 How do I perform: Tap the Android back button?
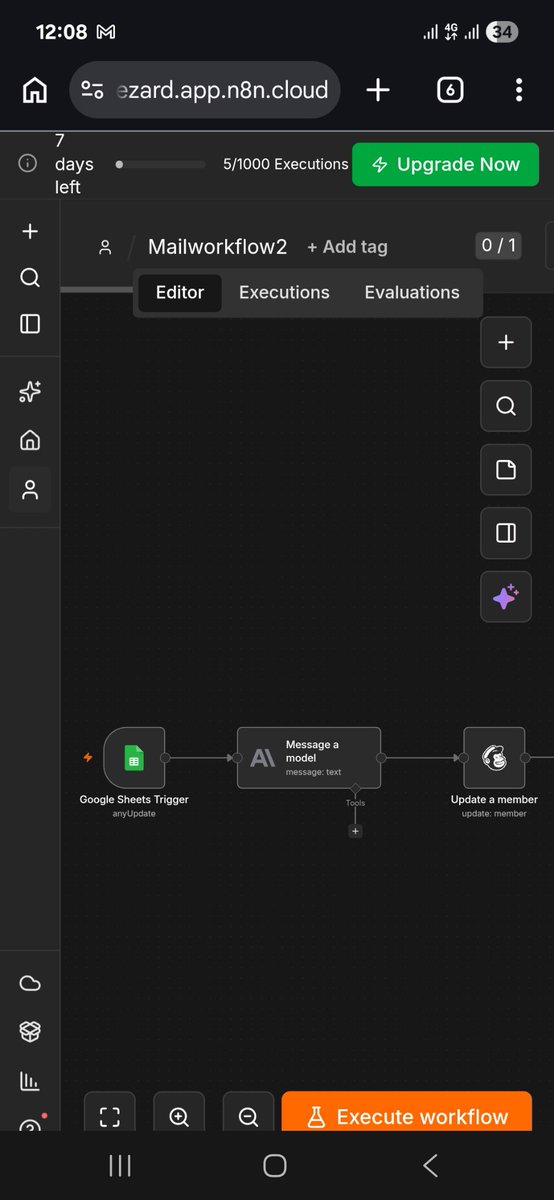[431, 1165]
